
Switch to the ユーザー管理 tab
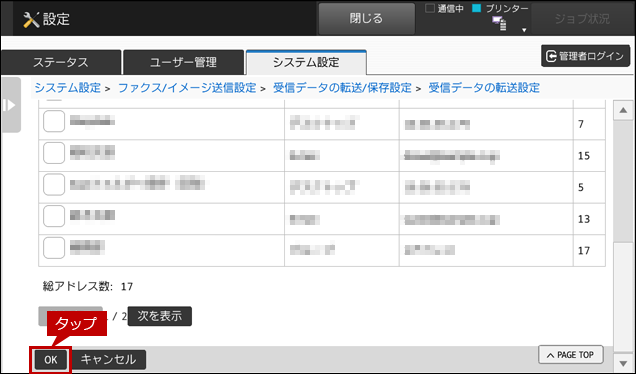click(183, 62)
